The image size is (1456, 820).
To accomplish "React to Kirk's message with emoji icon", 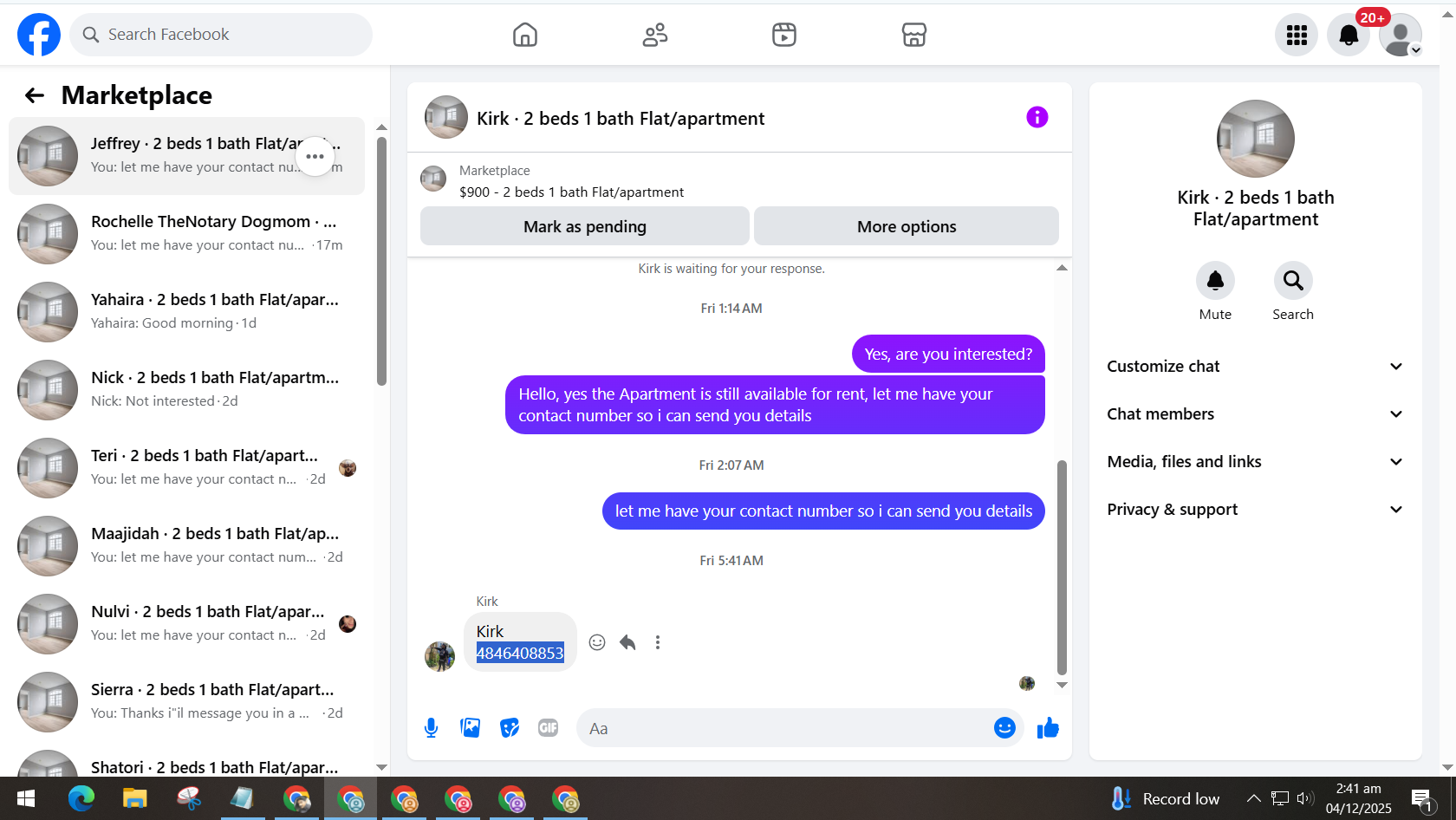I will tap(597, 642).
